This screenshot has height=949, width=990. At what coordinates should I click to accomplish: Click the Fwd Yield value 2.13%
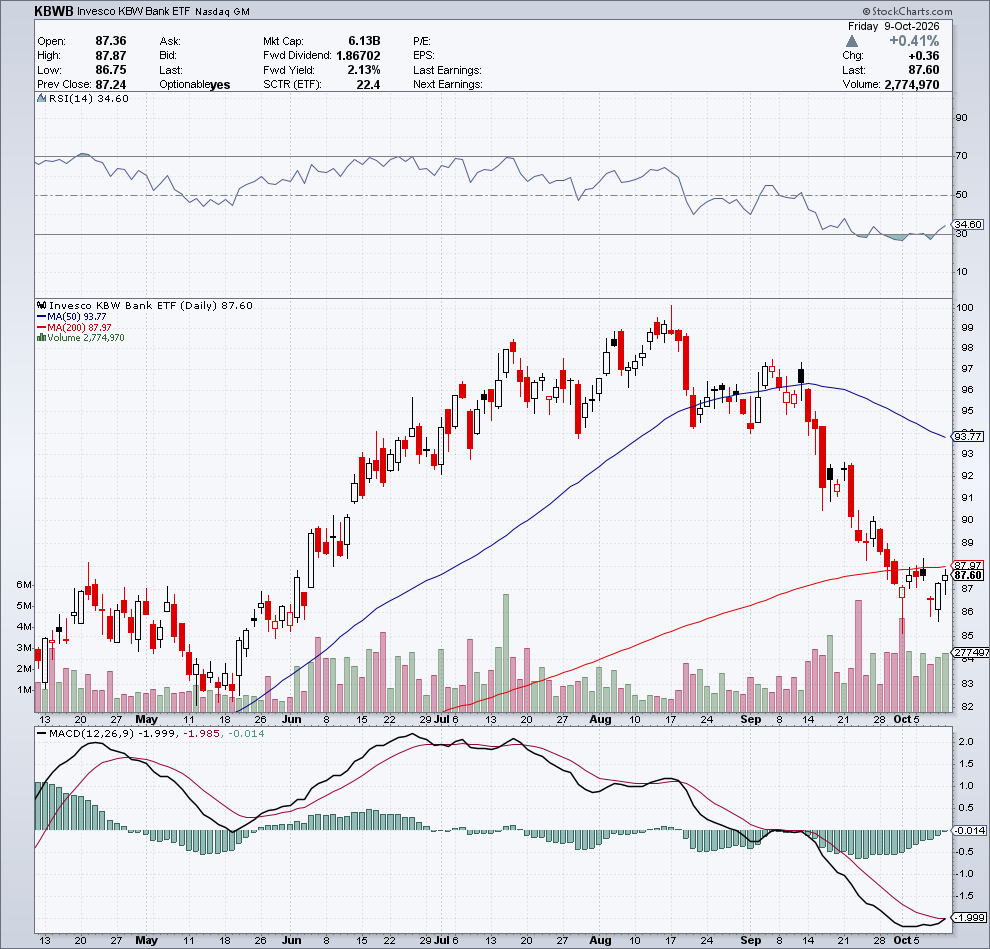(x=364, y=70)
